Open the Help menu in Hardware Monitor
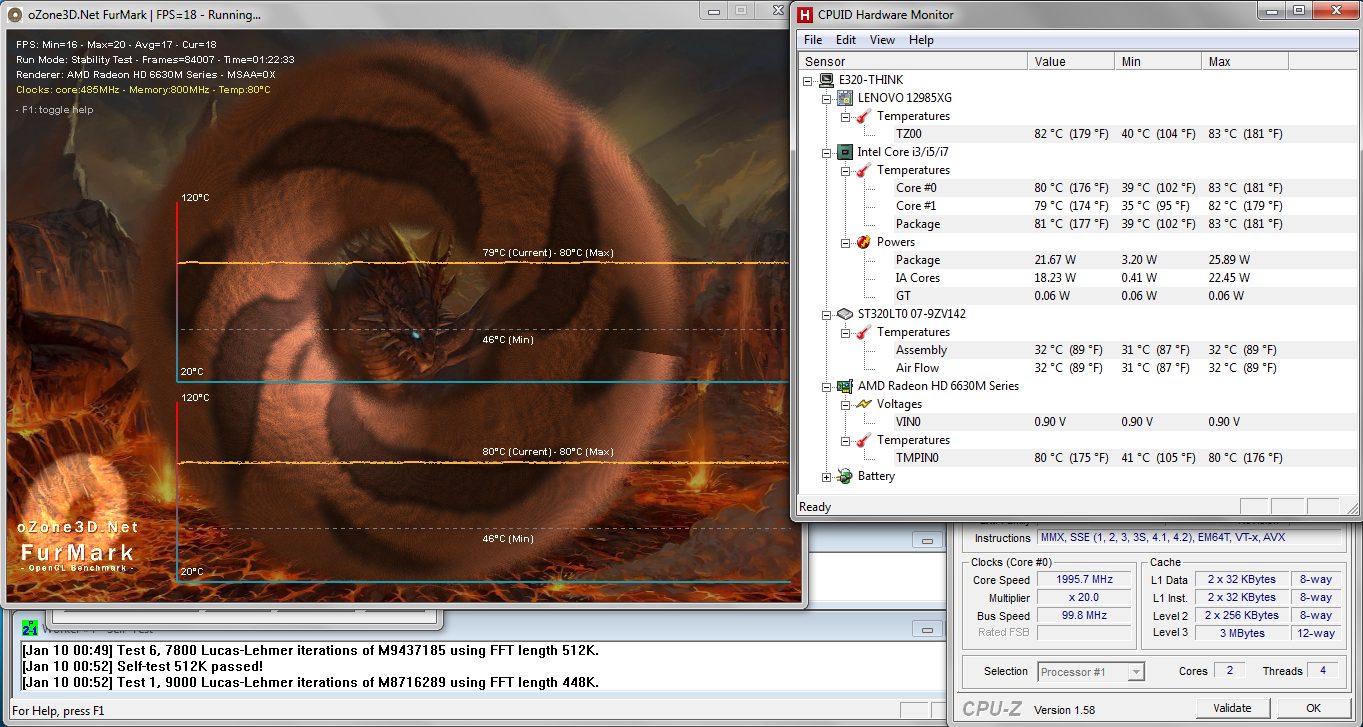Image resolution: width=1363 pixels, height=727 pixels. [x=921, y=40]
